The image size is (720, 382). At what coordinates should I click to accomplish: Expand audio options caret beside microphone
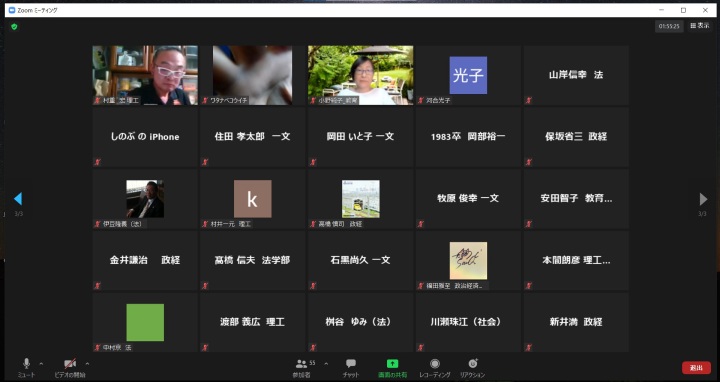tap(41, 364)
